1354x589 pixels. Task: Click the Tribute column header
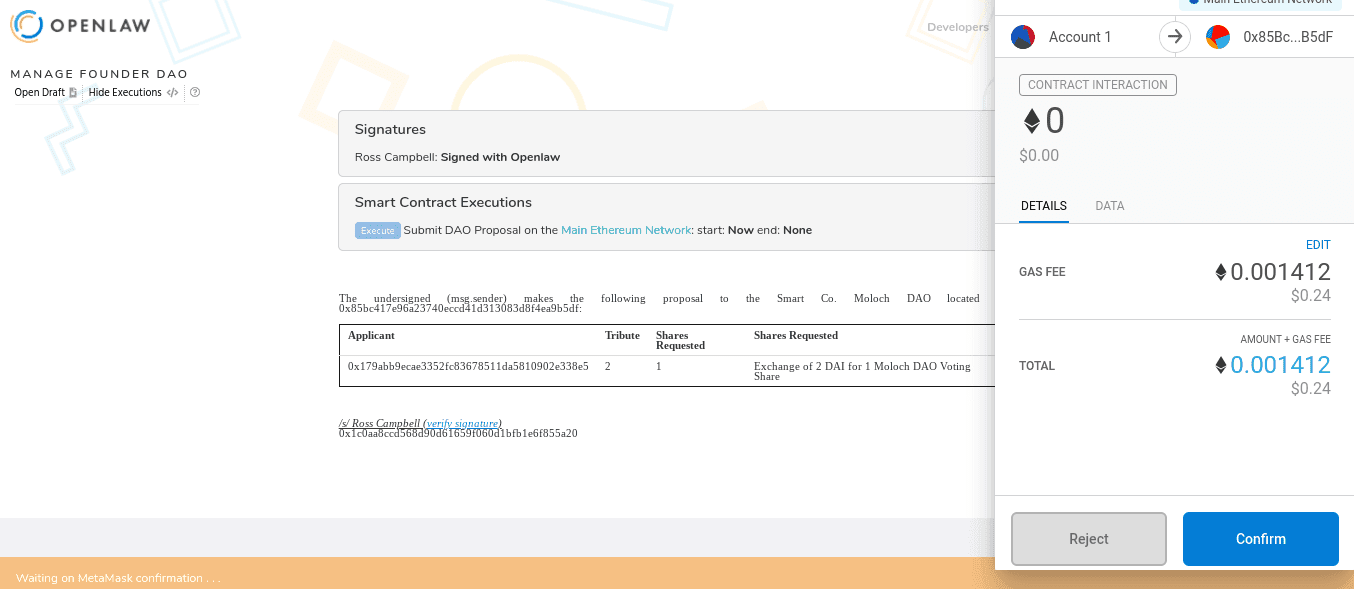pyautogui.click(x=622, y=335)
